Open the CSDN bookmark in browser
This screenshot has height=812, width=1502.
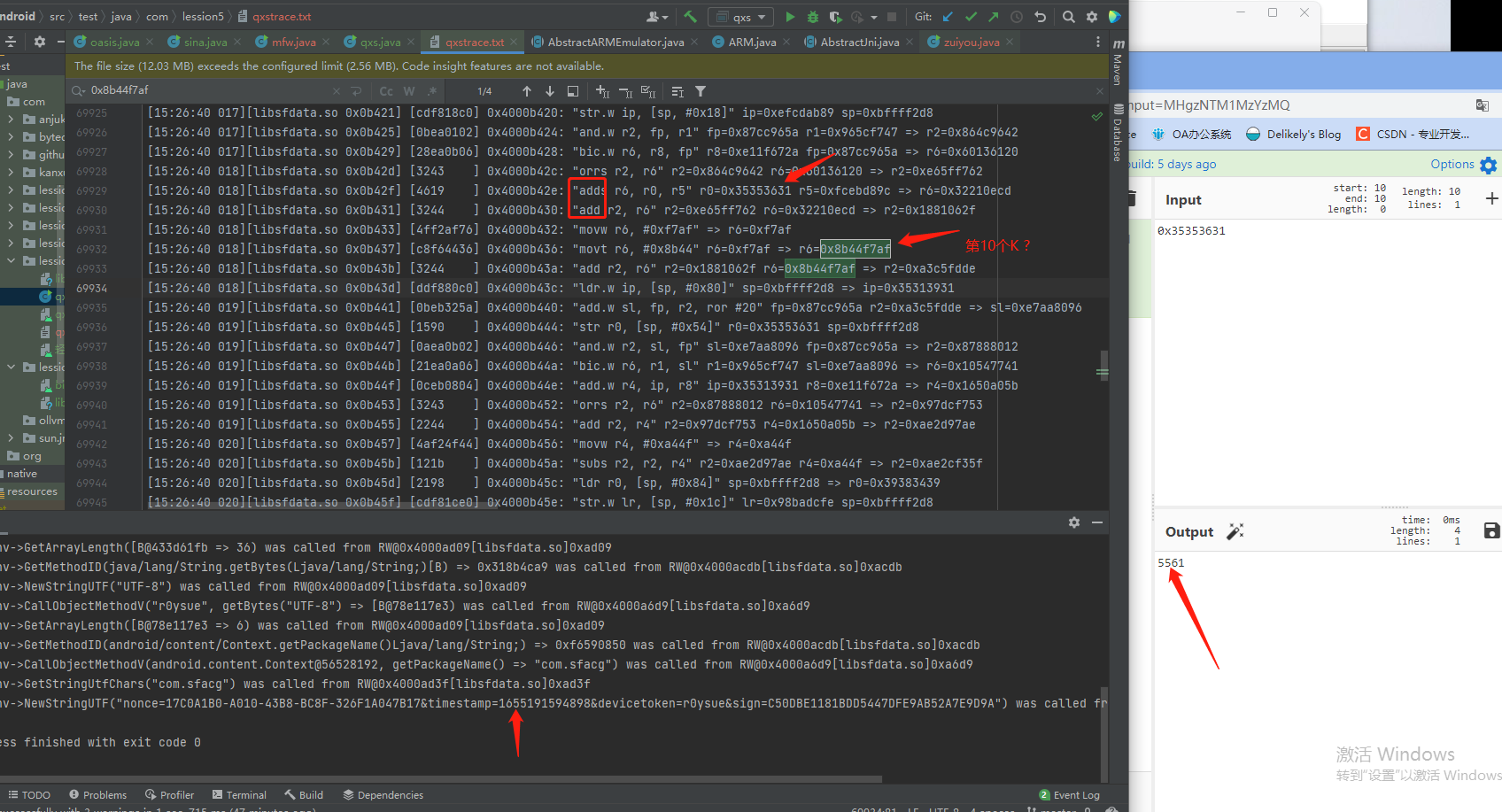click(1413, 134)
